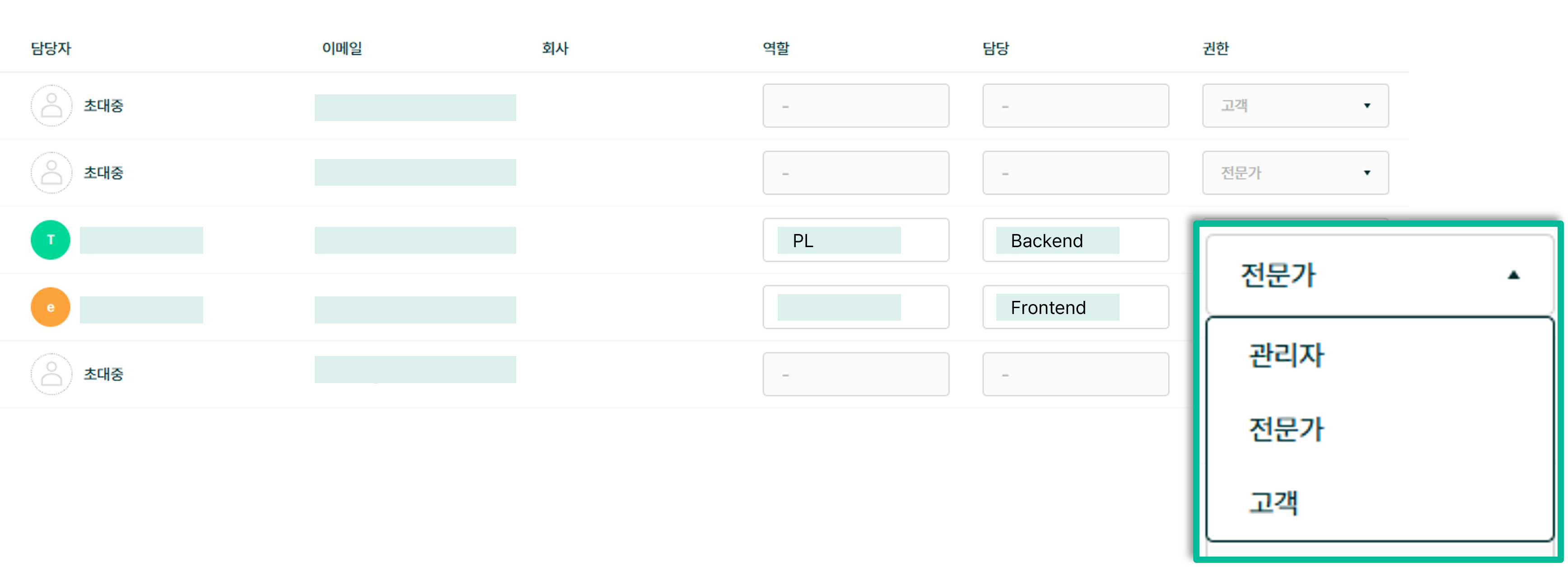Click the collapse arrow in the open permission dropdown
The height and width of the screenshot is (567, 1568).
tap(1514, 275)
